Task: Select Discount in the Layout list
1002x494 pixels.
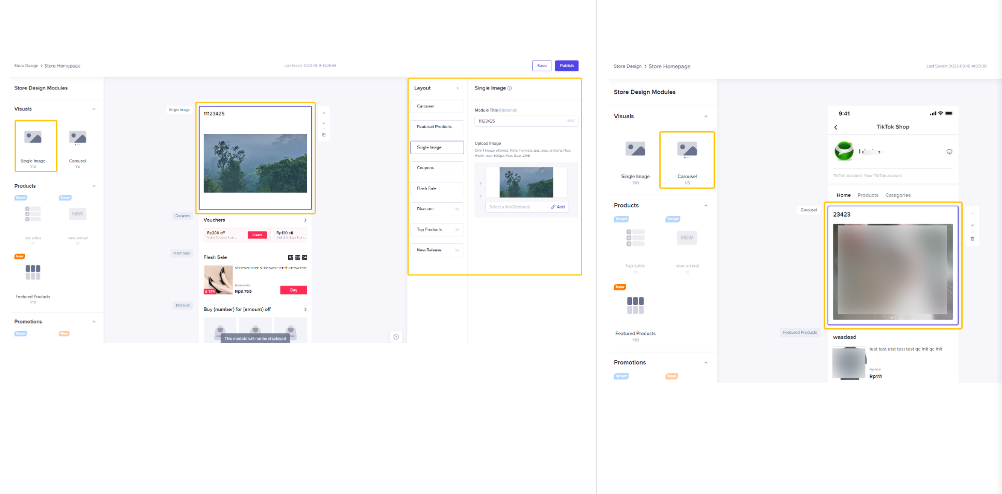Action: pos(437,209)
